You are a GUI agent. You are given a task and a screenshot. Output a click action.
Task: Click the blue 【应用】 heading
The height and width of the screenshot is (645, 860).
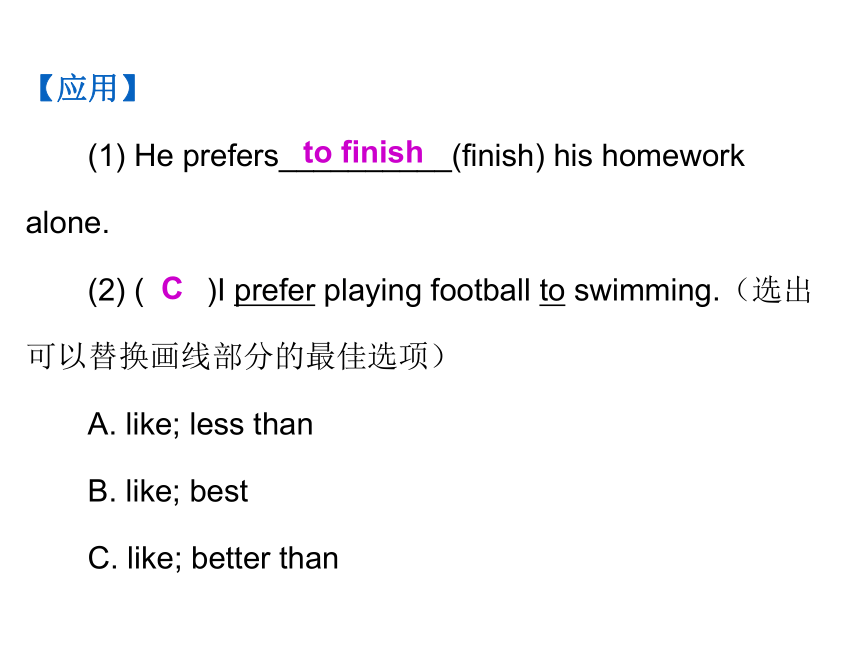click(87, 88)
